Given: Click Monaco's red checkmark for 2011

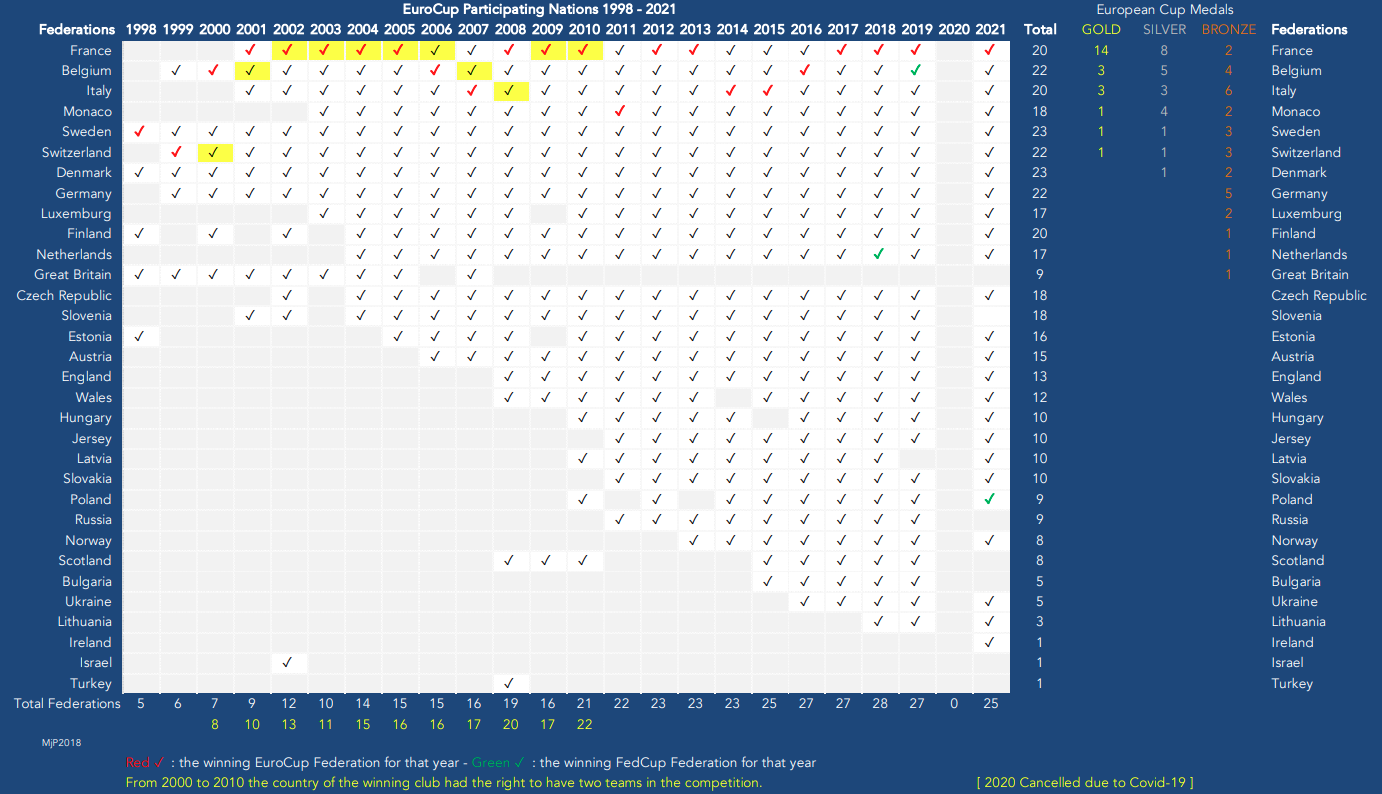Looking at the screenshot, I should (x=619, y=111).
